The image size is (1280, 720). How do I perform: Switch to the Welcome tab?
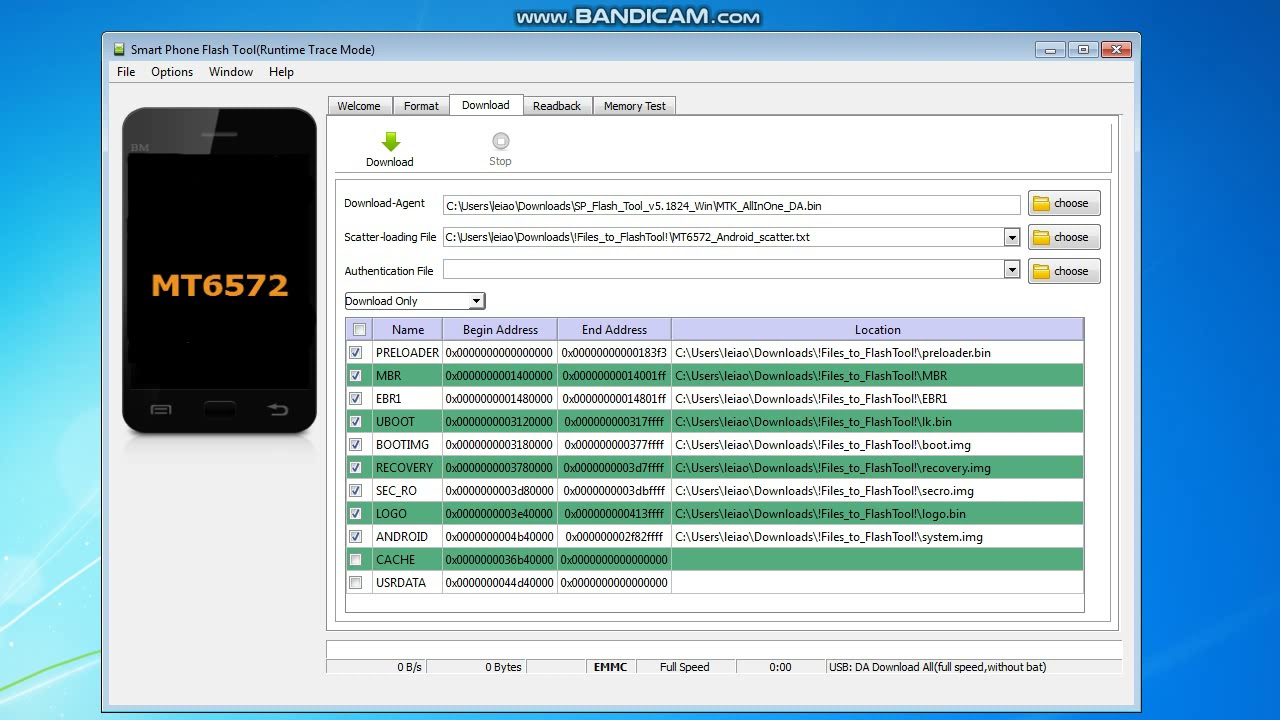tap(359, 106)
